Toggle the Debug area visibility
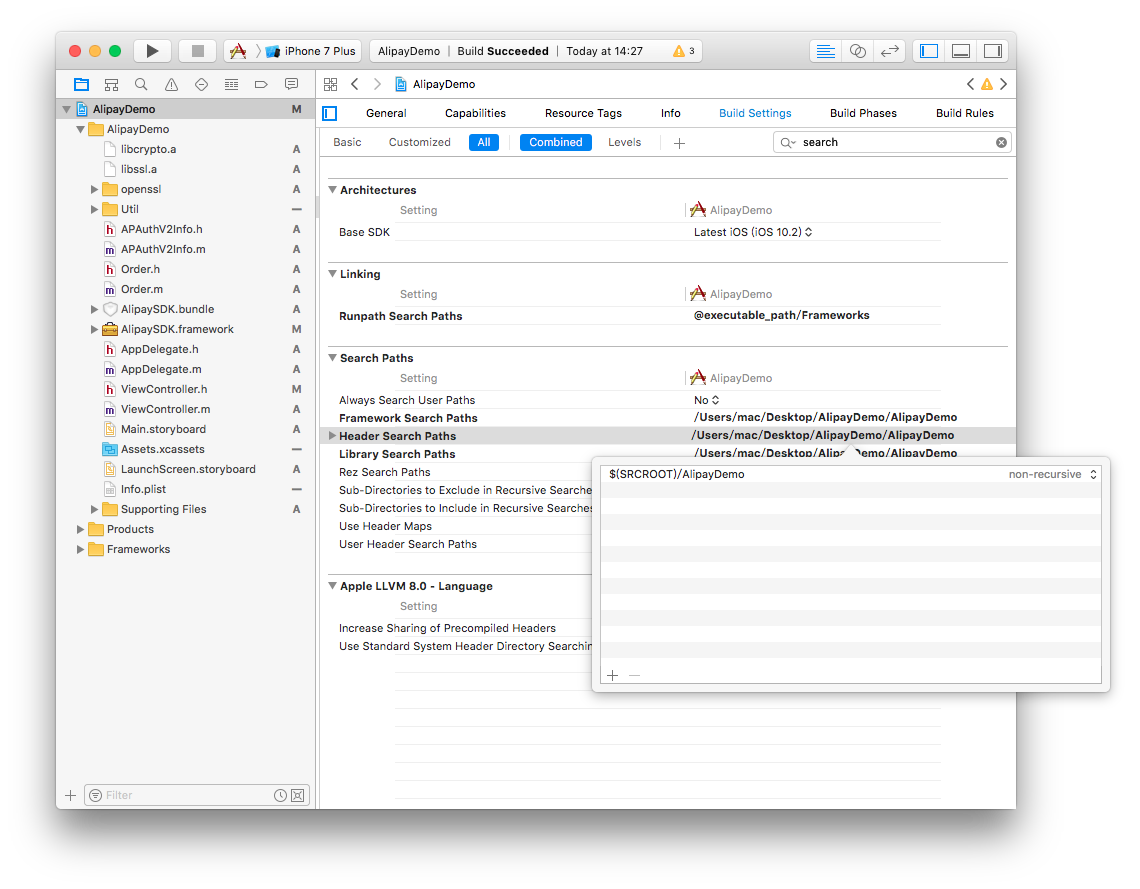This screenshot has height=889, width=1140. pos(960,51)
